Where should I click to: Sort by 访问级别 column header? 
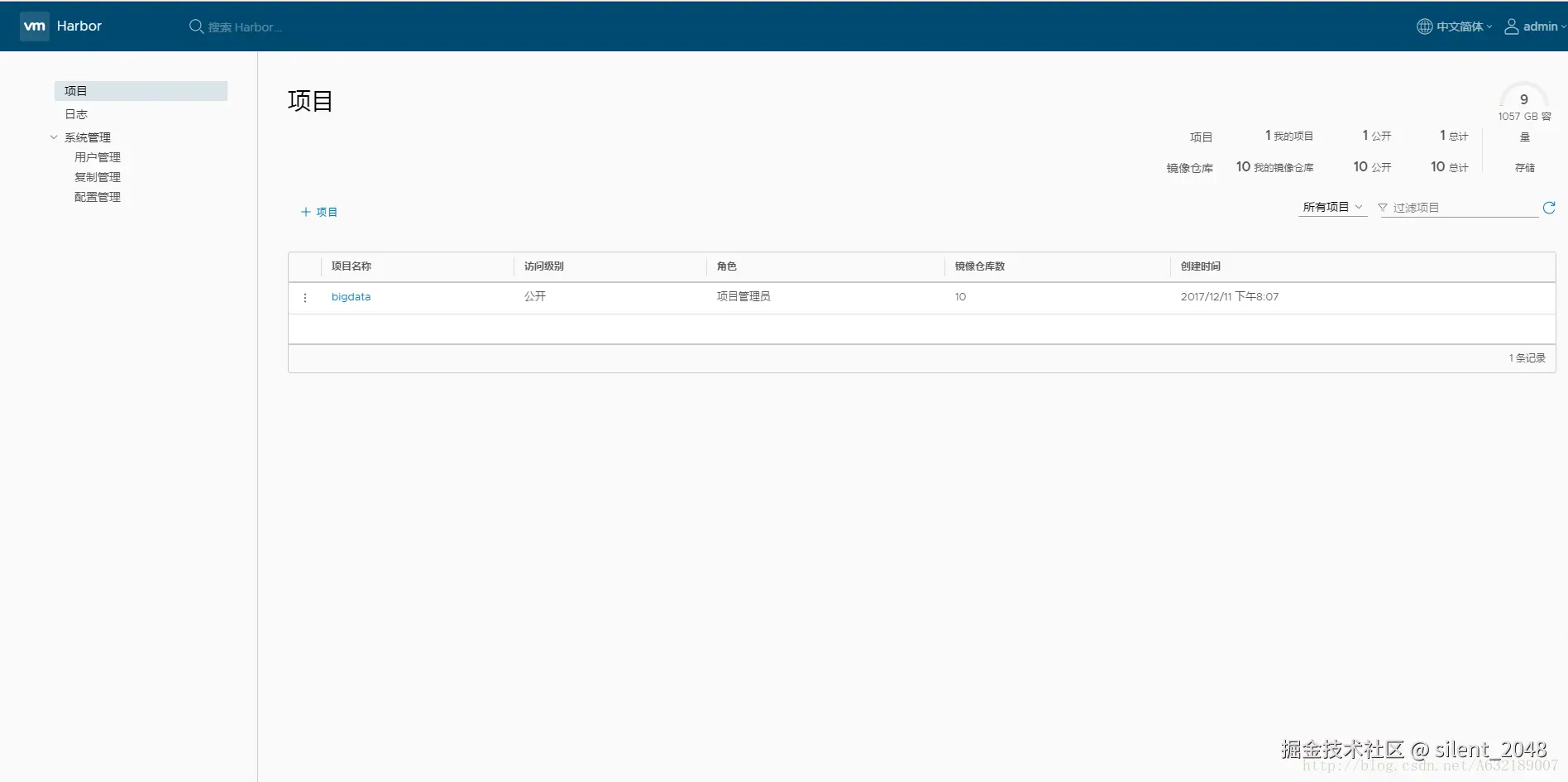(x=544, y=266)
